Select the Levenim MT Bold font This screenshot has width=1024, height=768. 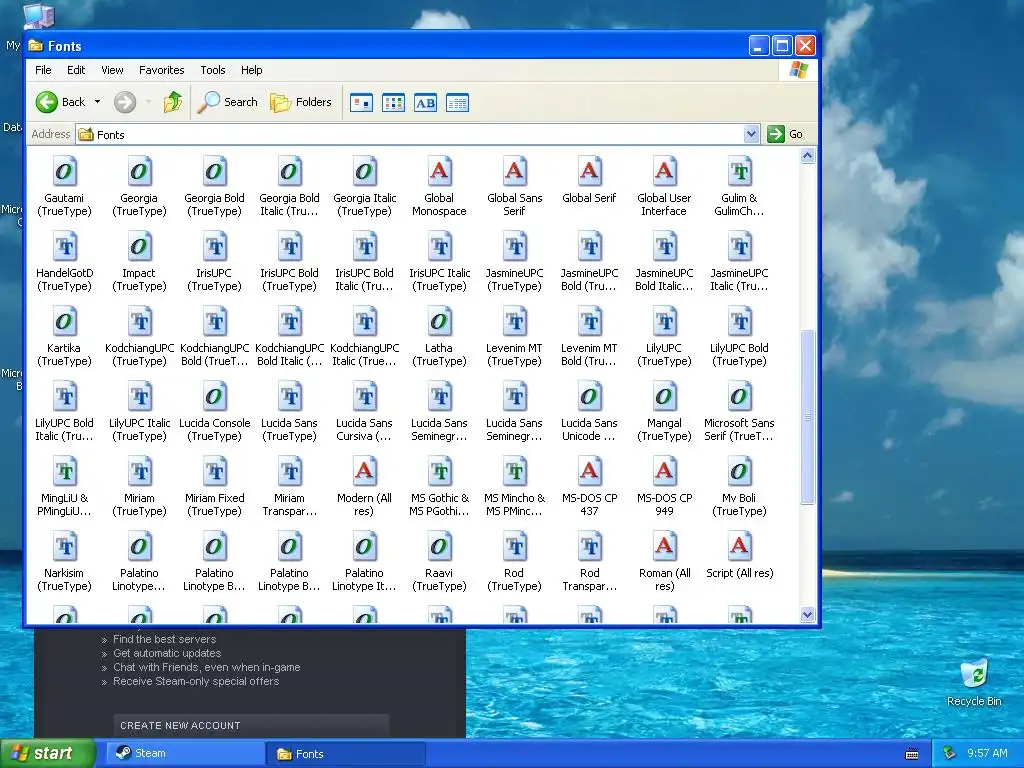click(589, 336)
